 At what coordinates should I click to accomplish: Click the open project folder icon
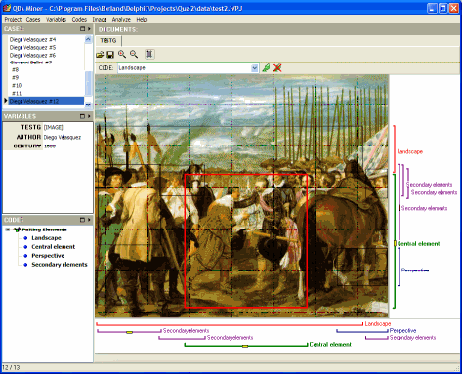(x=100, y=55)
